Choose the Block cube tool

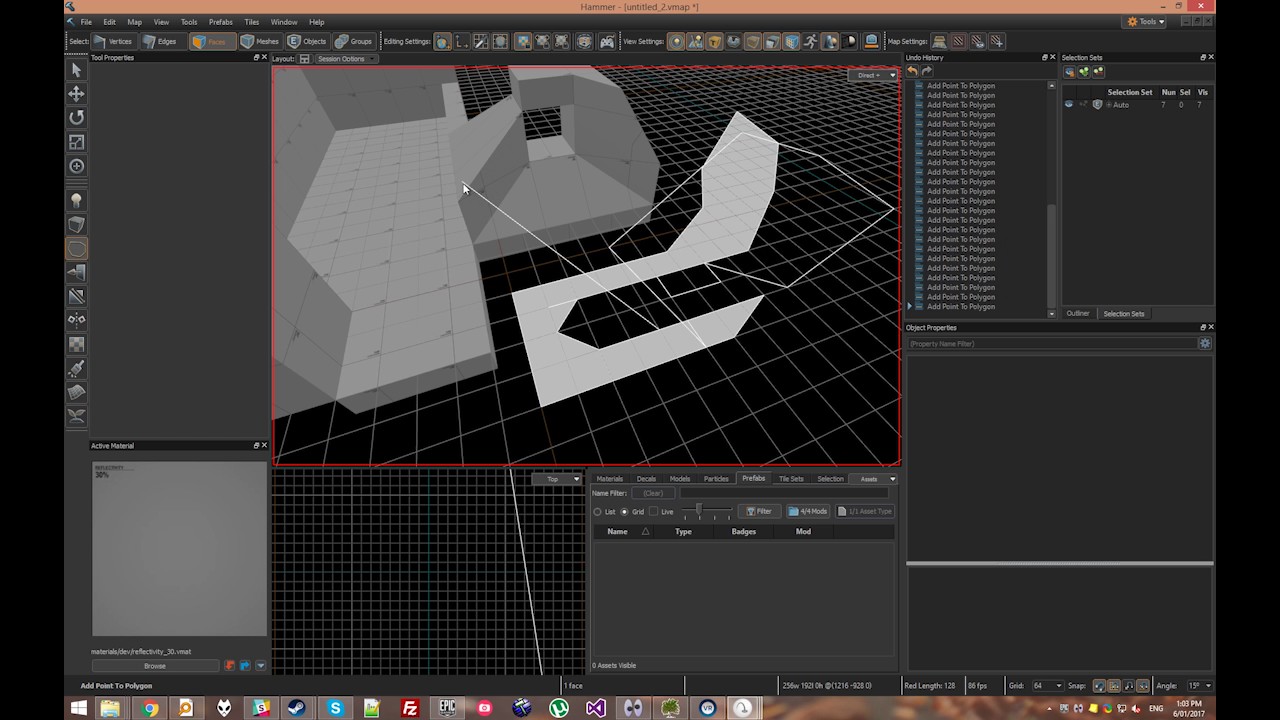click(x=76, y=225)
